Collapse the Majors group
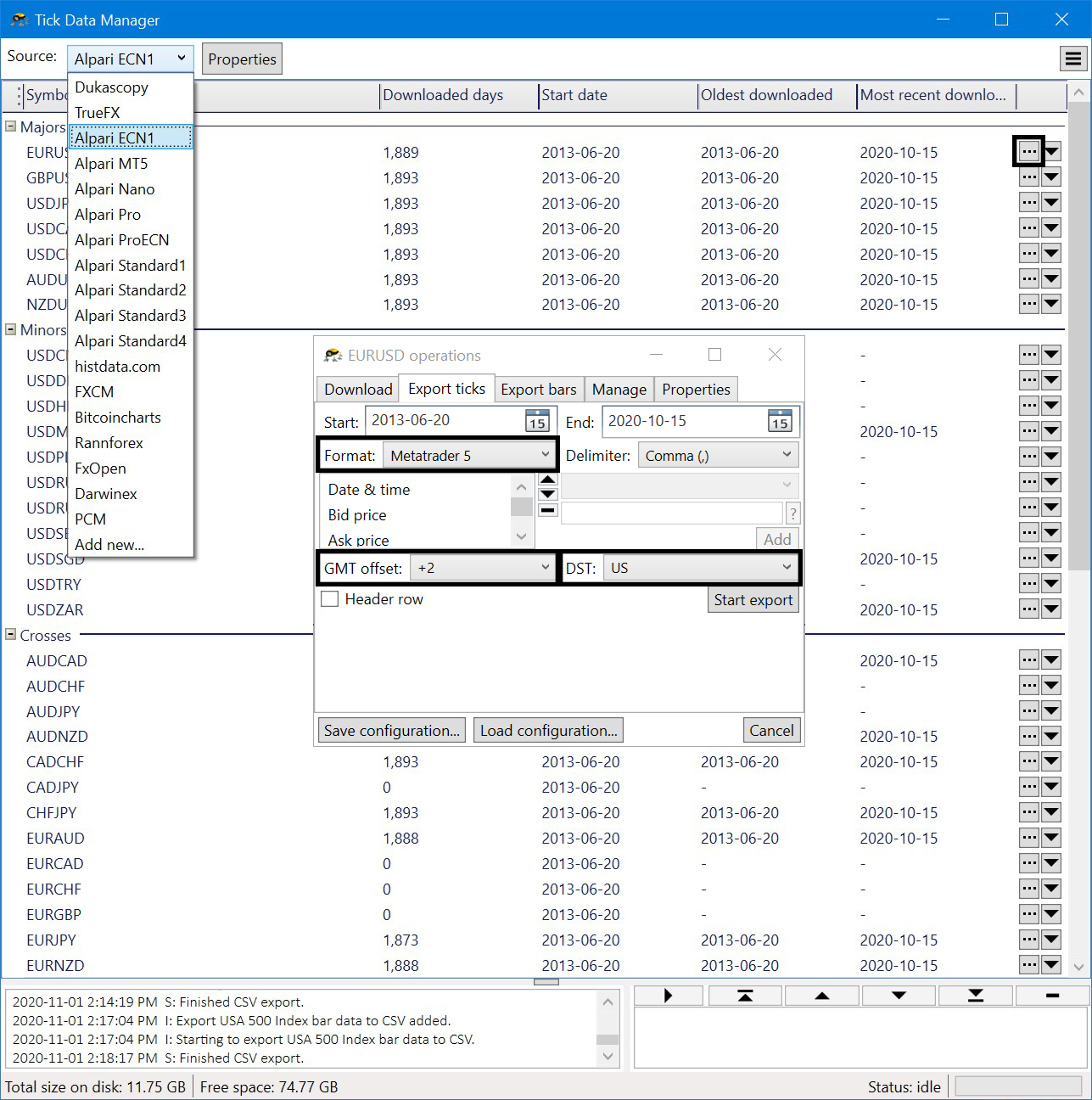 (11, 126)
